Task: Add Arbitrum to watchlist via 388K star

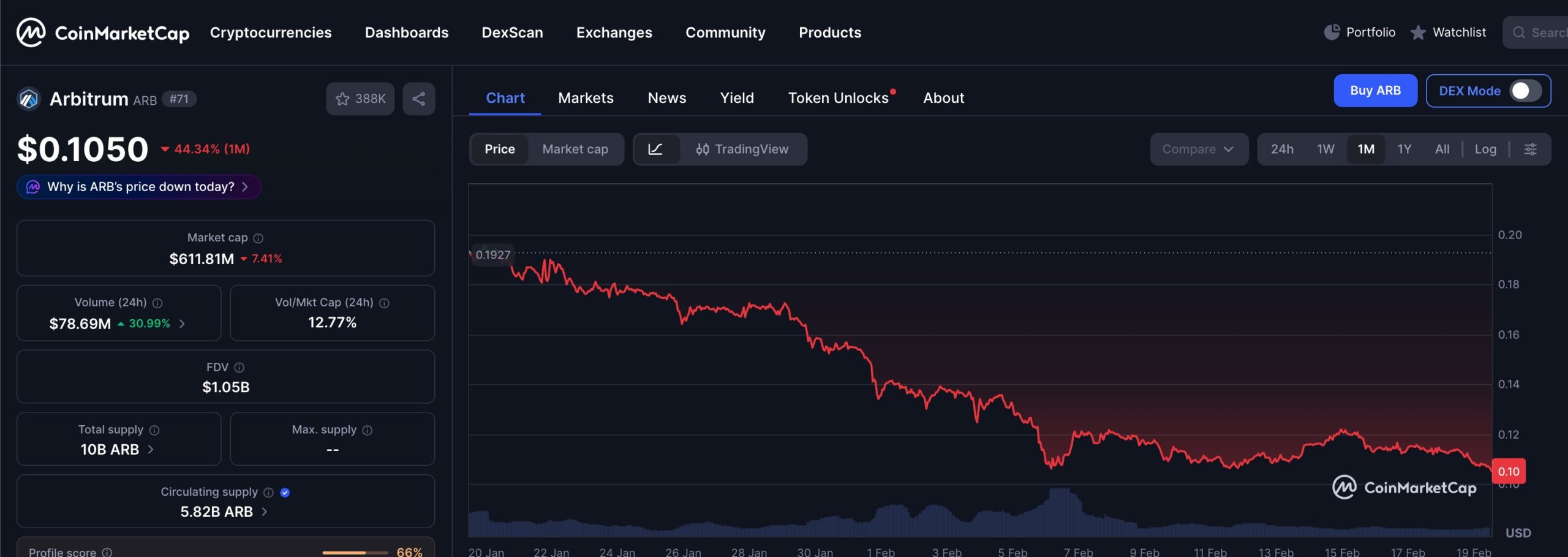Action: tap(360, 99)
